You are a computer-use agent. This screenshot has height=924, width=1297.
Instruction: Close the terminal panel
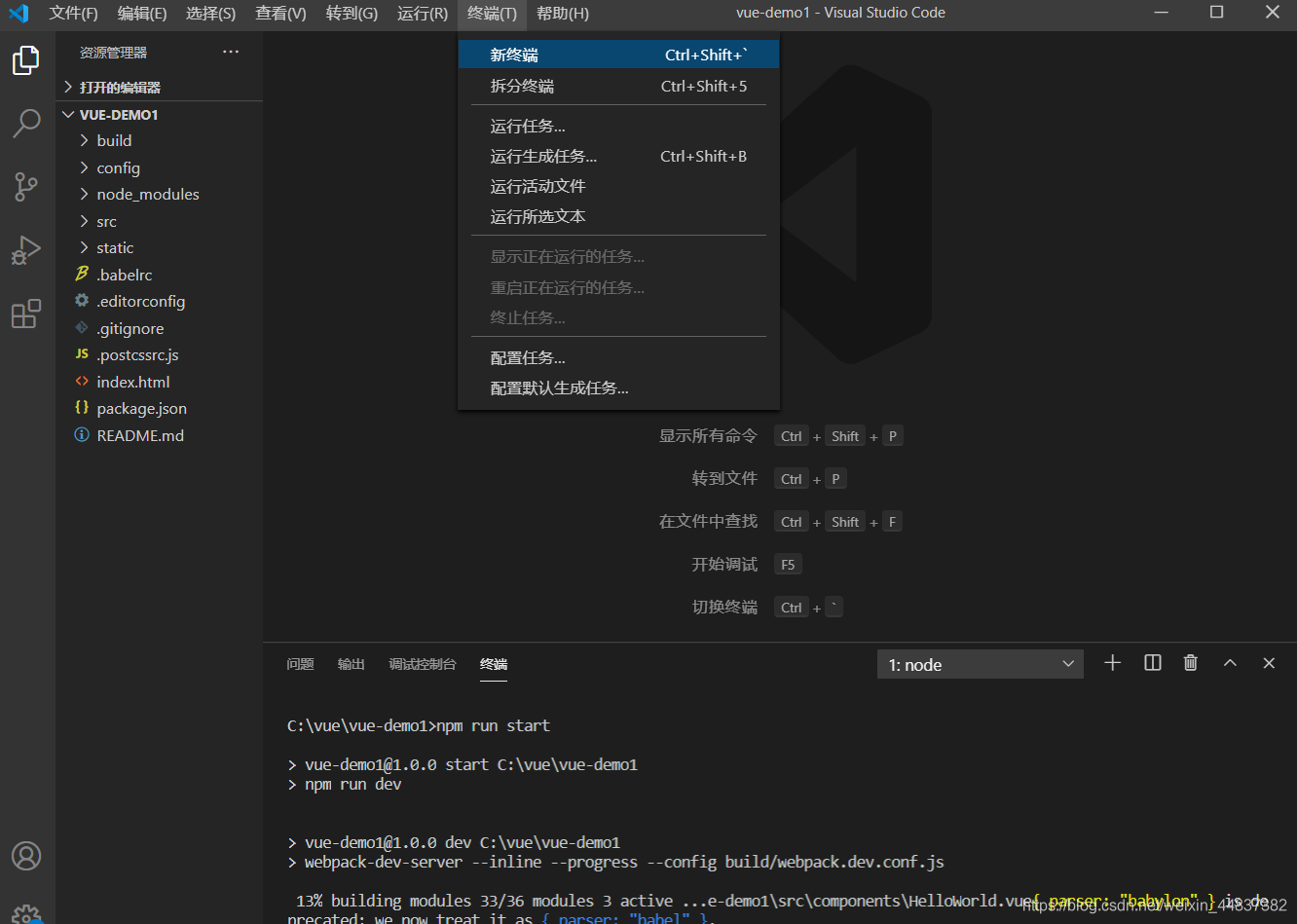tap(1269, 663)
